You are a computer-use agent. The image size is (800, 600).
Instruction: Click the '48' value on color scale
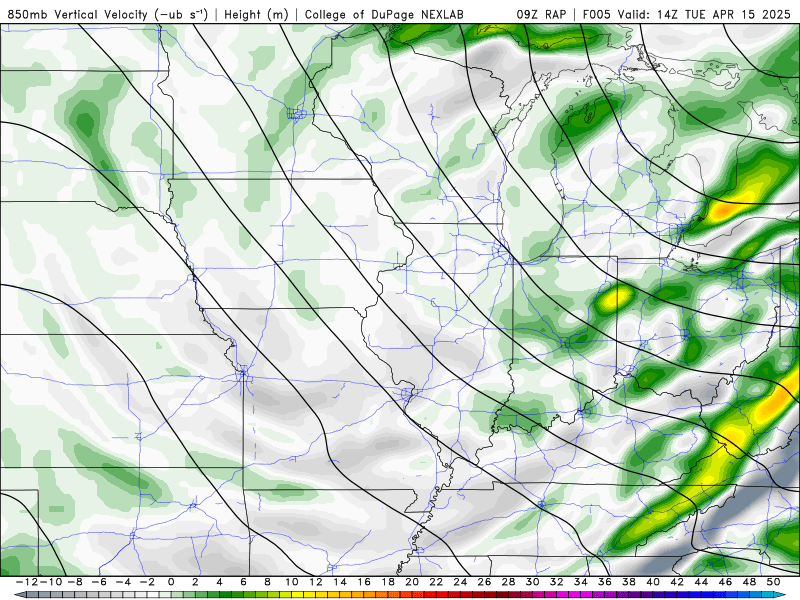coord(749,582)
